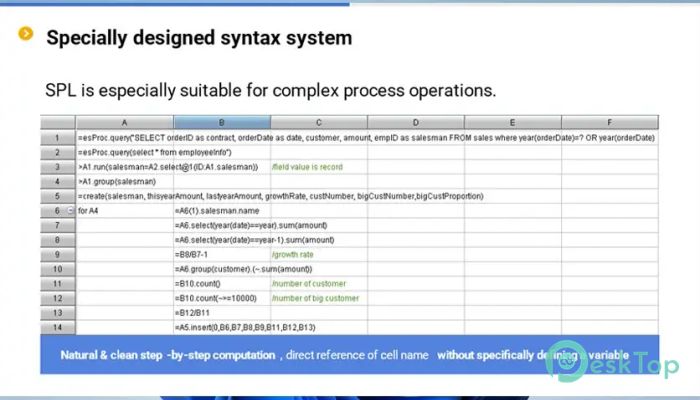This screenshot has width=700, height=400.
Task: Select column C header
Action: [x=319, y=122]
